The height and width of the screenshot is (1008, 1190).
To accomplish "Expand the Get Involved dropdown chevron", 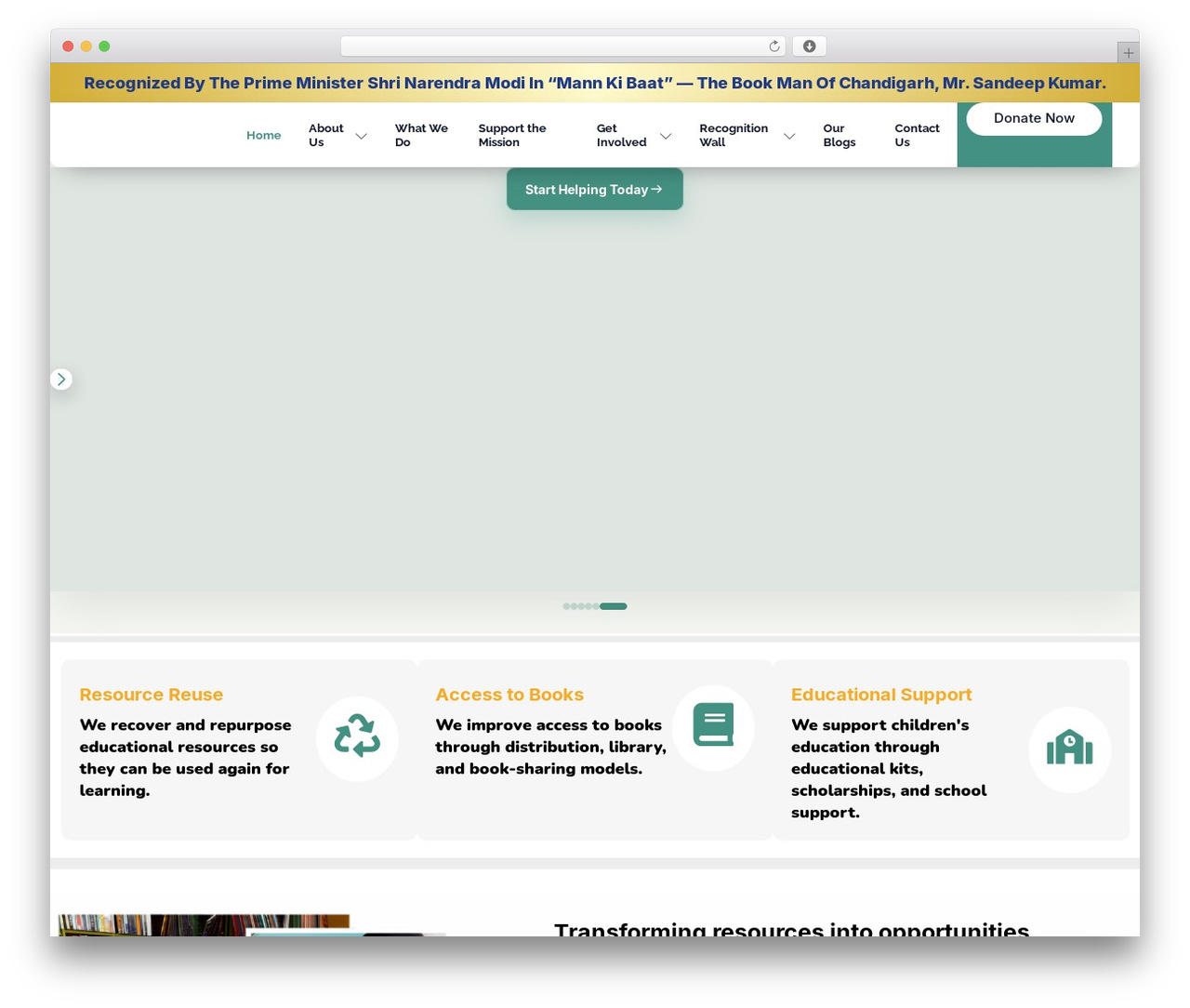I will (666, 136).
